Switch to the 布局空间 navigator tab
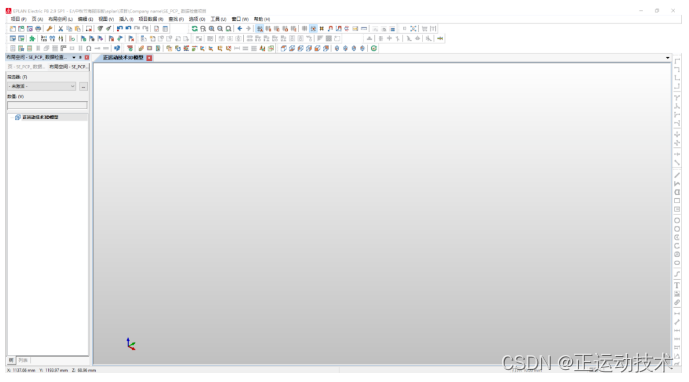689x382 pixels. [68, 67]
